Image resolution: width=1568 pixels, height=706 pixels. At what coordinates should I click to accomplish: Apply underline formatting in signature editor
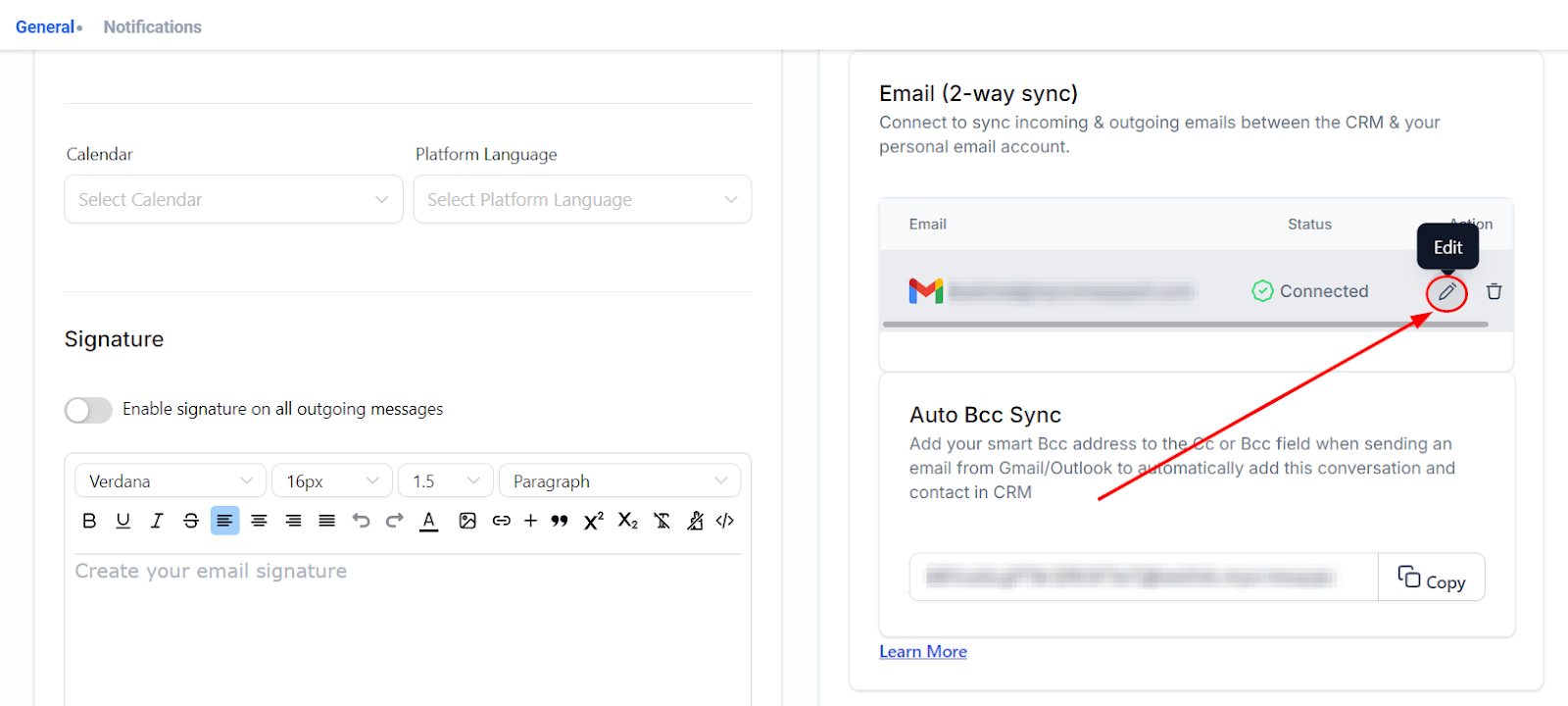point(122,521)
